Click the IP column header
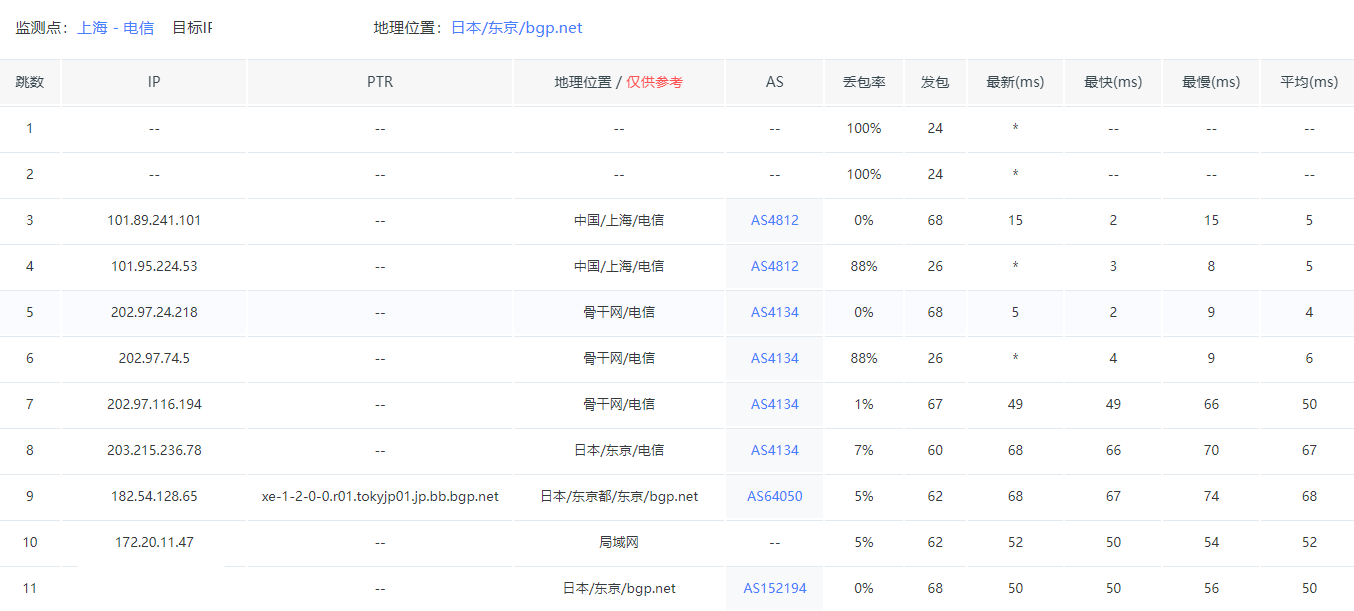Viewport: 1354px width, 611px height. [154, 82]
